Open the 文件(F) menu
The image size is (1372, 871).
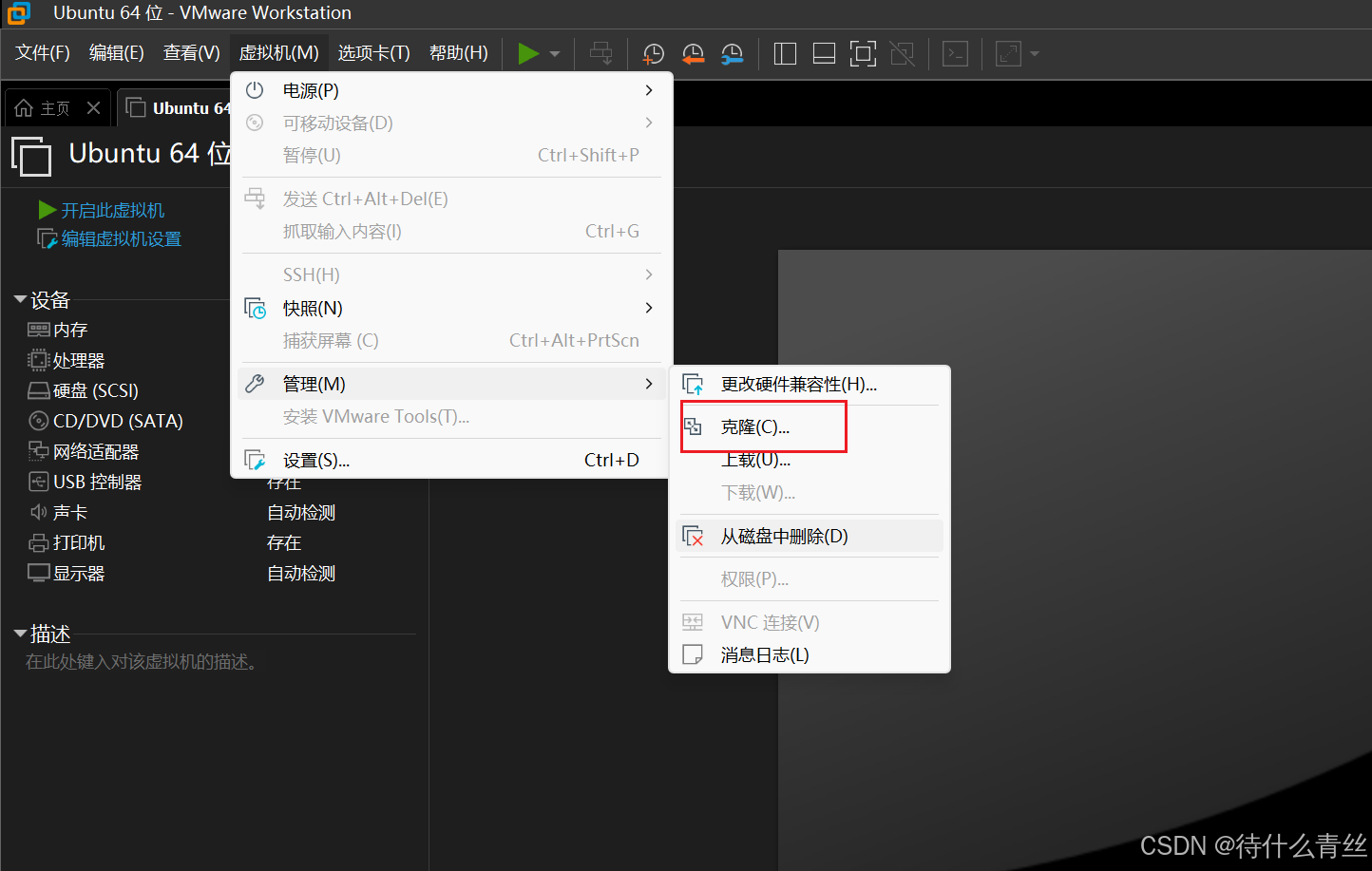coord(43,53)
